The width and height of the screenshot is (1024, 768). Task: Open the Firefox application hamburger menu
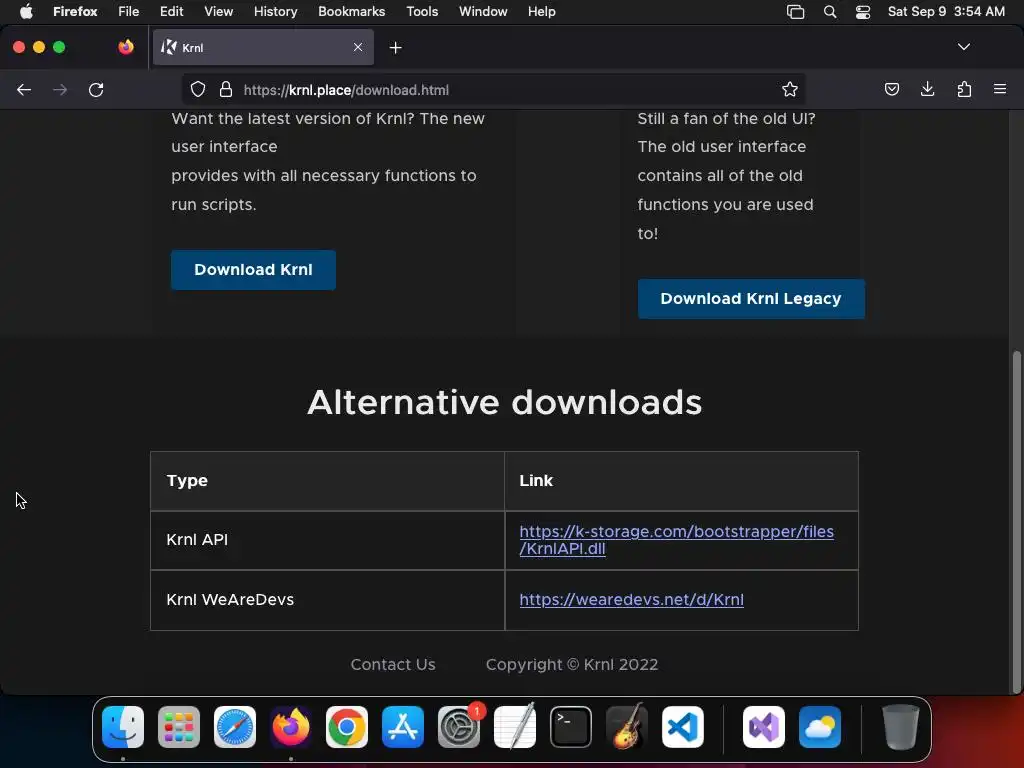[999, 89]
